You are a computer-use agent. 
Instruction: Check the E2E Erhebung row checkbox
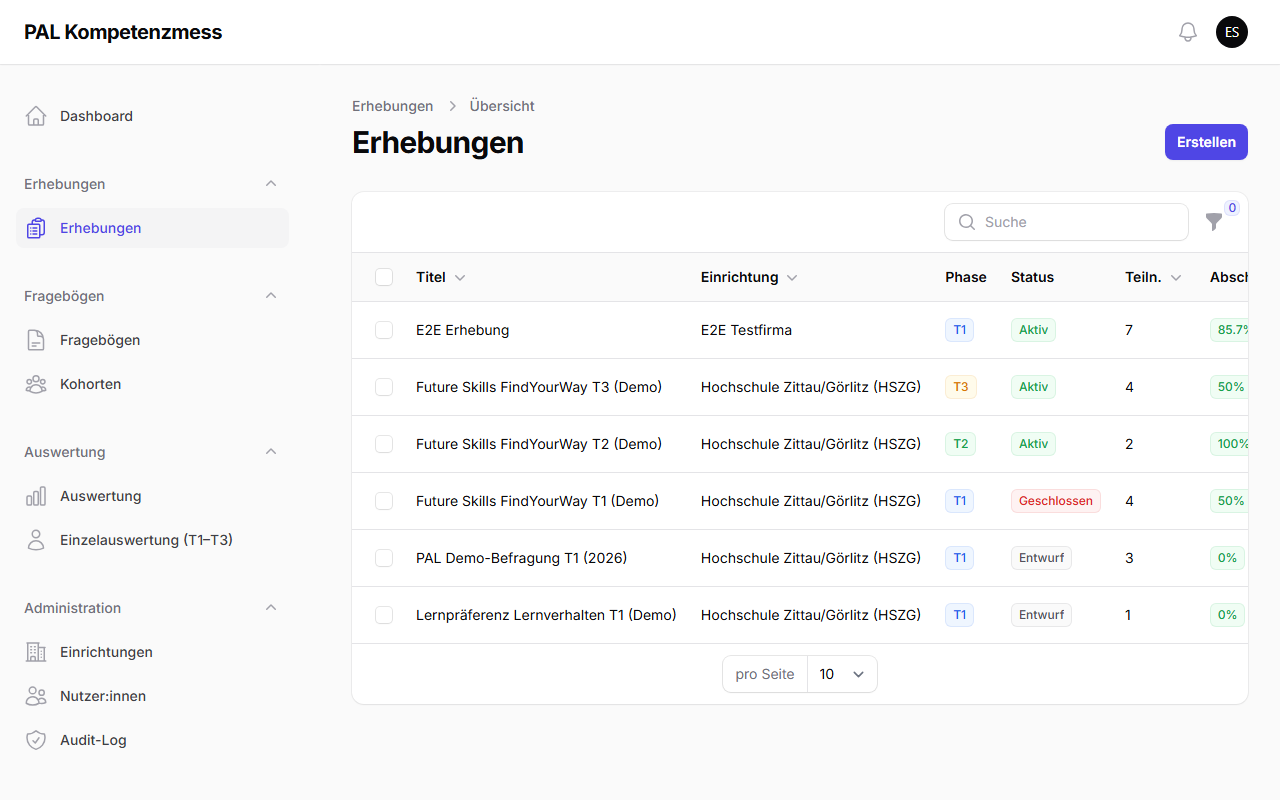tap(384, 330)
